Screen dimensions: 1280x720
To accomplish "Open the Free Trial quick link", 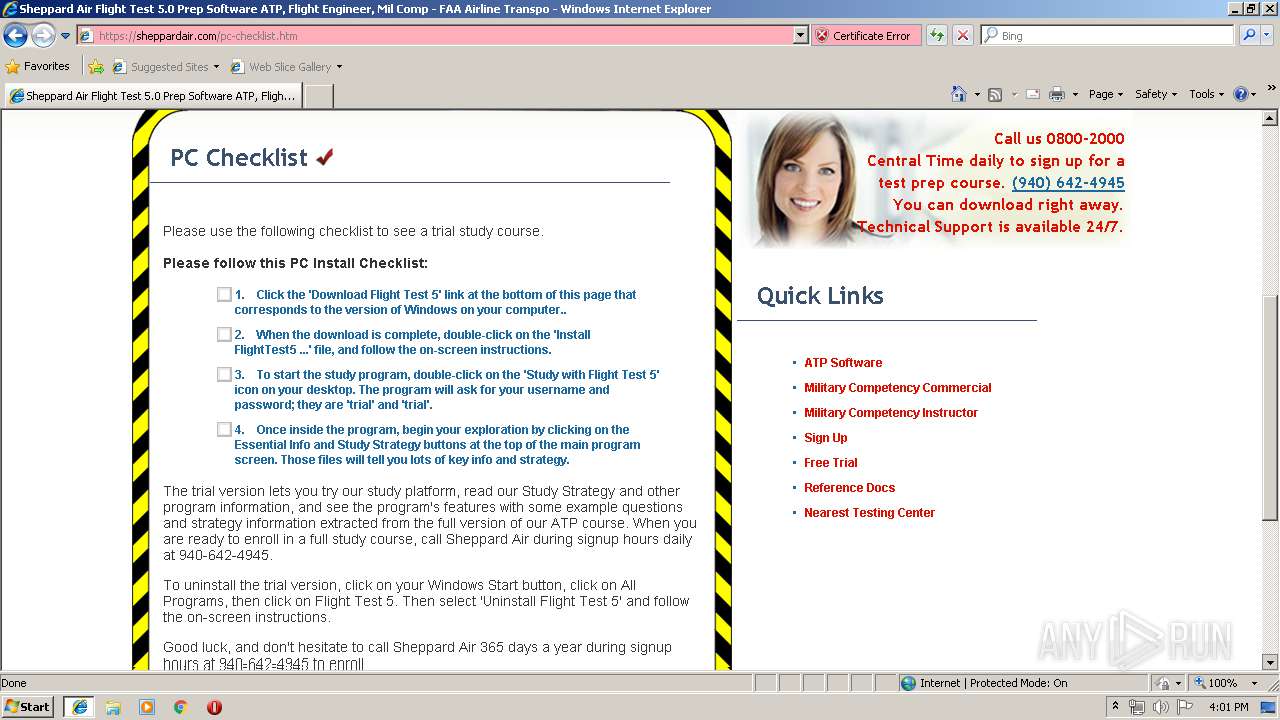I will (831, 462).
